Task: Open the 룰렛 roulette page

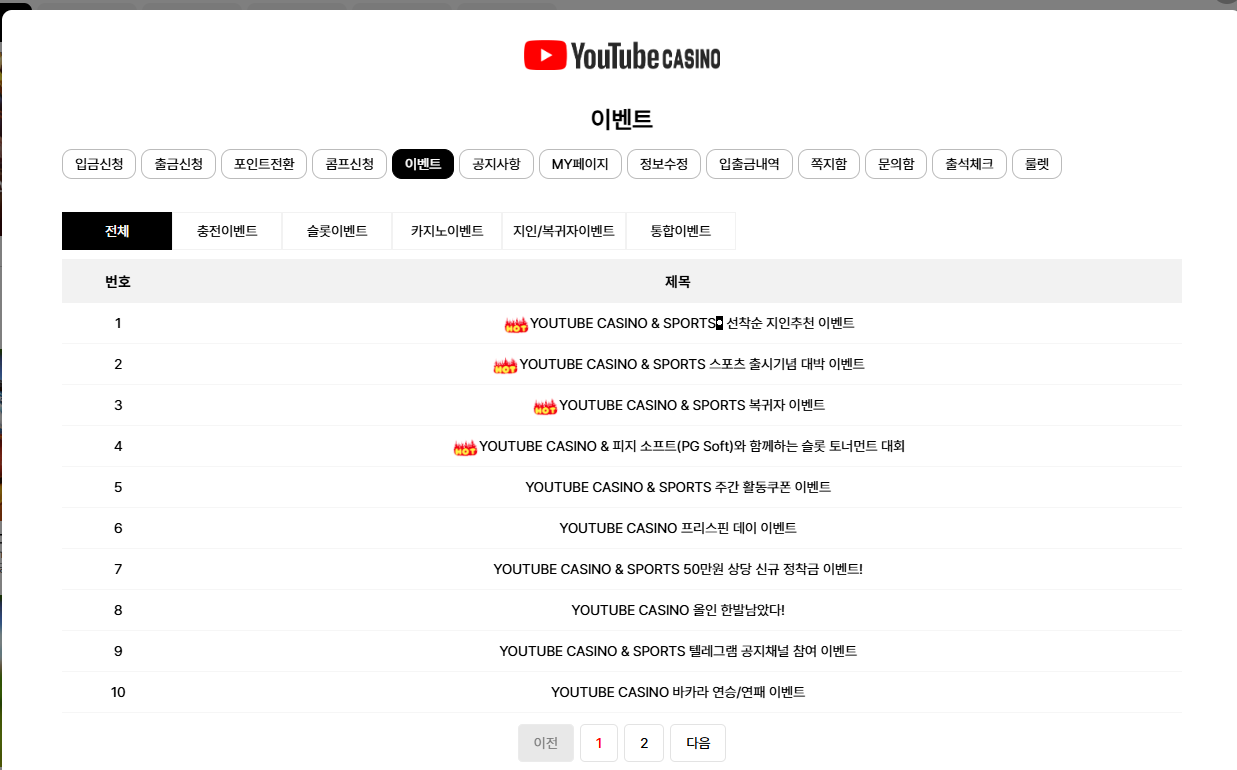Action: 1037,164
